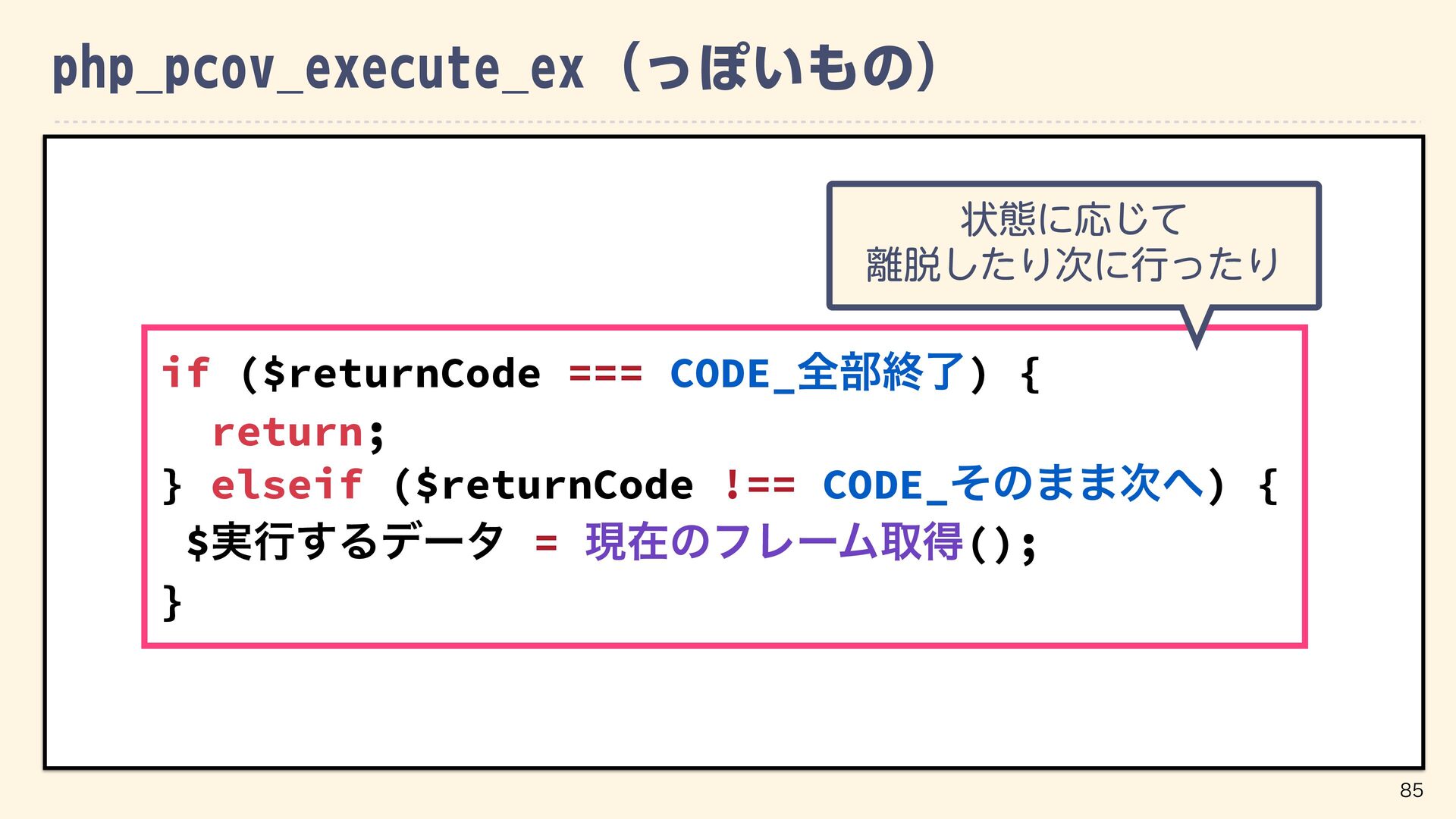Viewport: 1456px width, 819px height.
Task: Click the CODE_そのまま次へ constant
Action: 1013,485
